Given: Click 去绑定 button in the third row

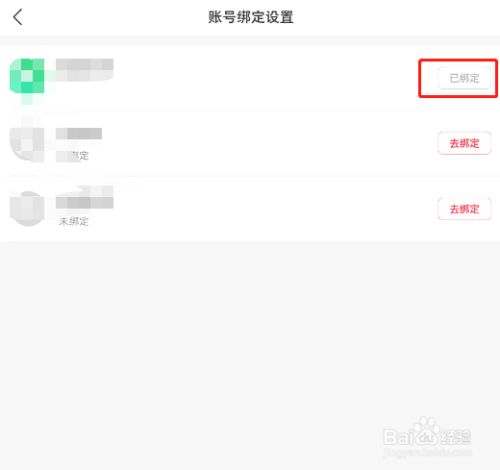Looking at the screenshot, I should [x=464, y=209].
